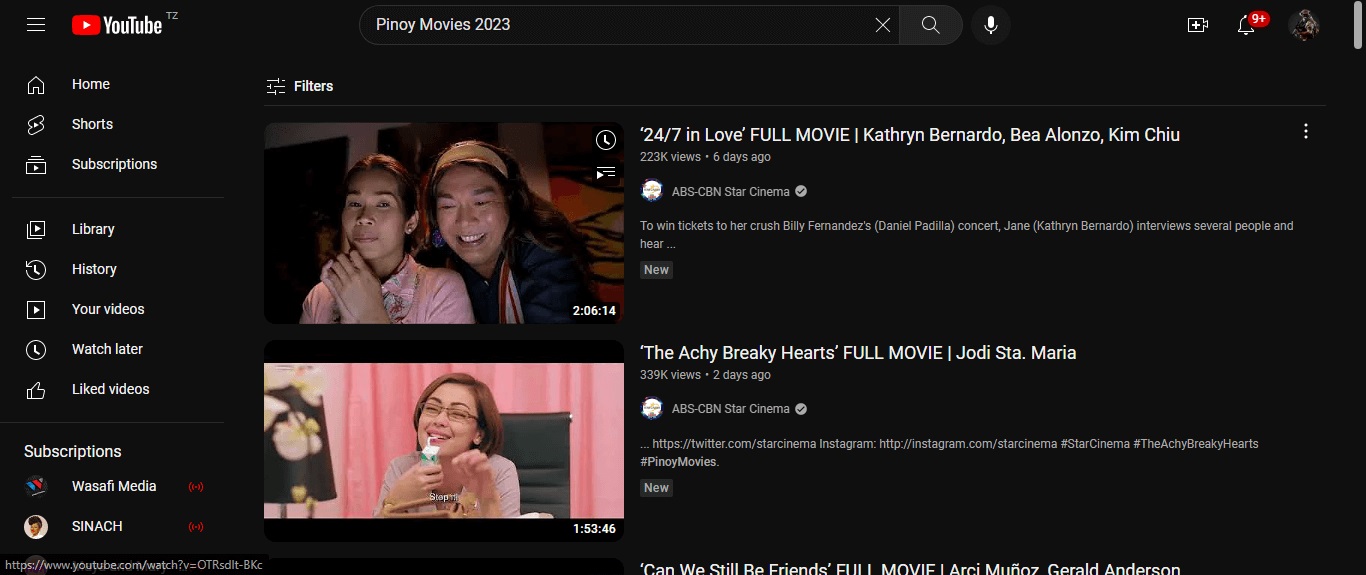1366x575 pixels.
Task: Open 'Can We Still Be Friends' title
Action: point(910,569)
